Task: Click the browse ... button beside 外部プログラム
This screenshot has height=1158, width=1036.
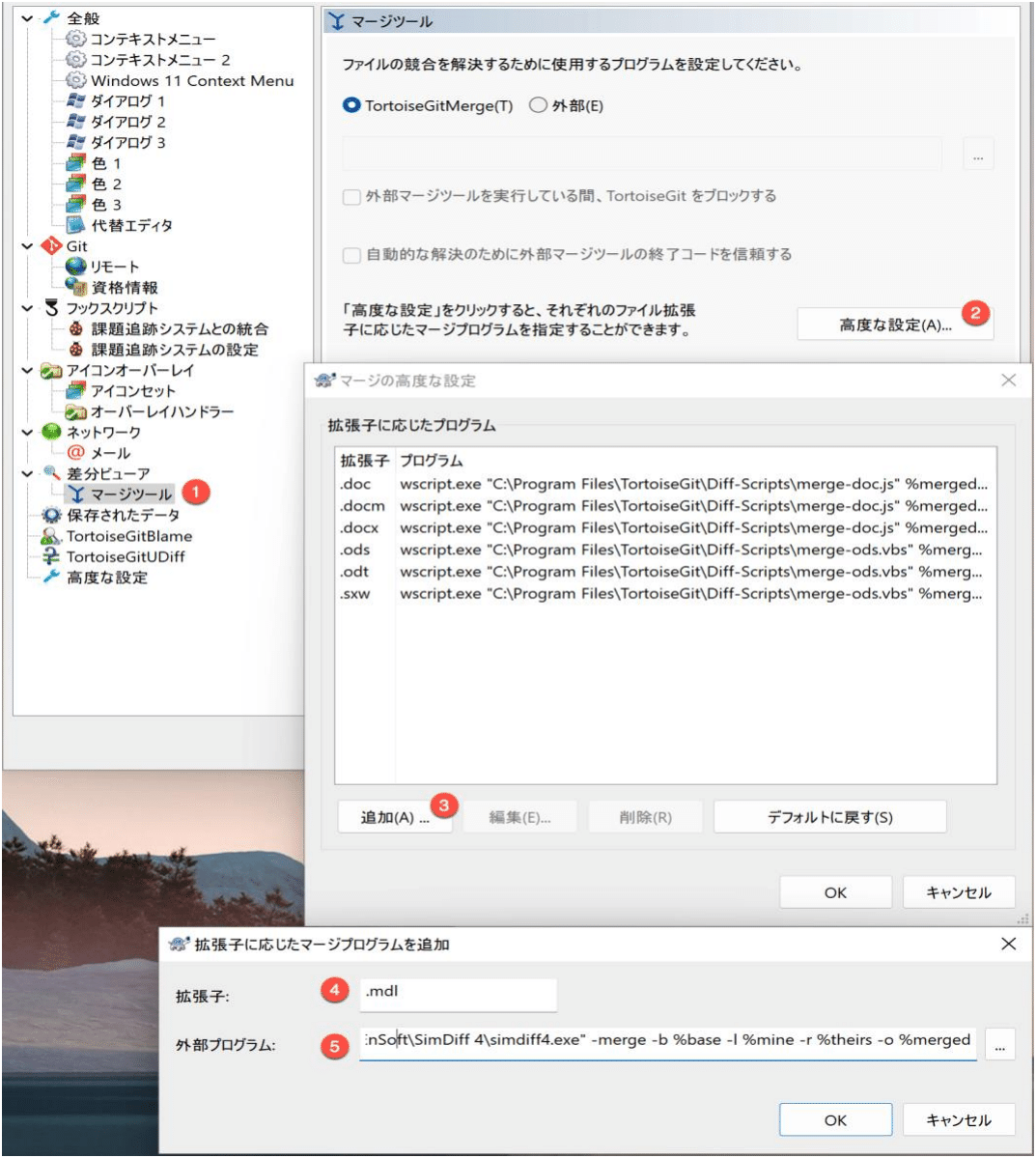Action: [1000, 1043]
